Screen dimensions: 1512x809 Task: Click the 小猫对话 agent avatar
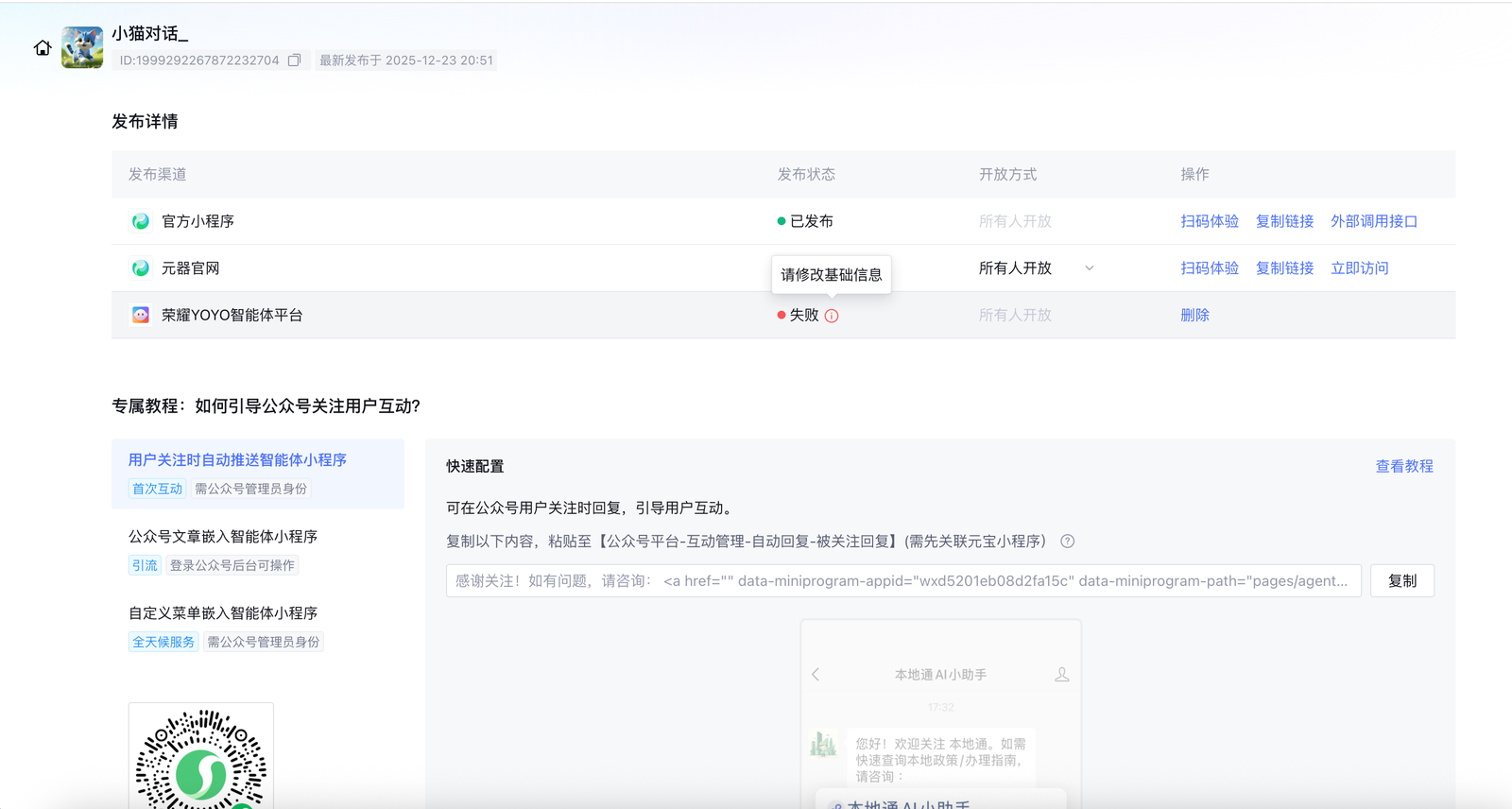coord(82,47)
